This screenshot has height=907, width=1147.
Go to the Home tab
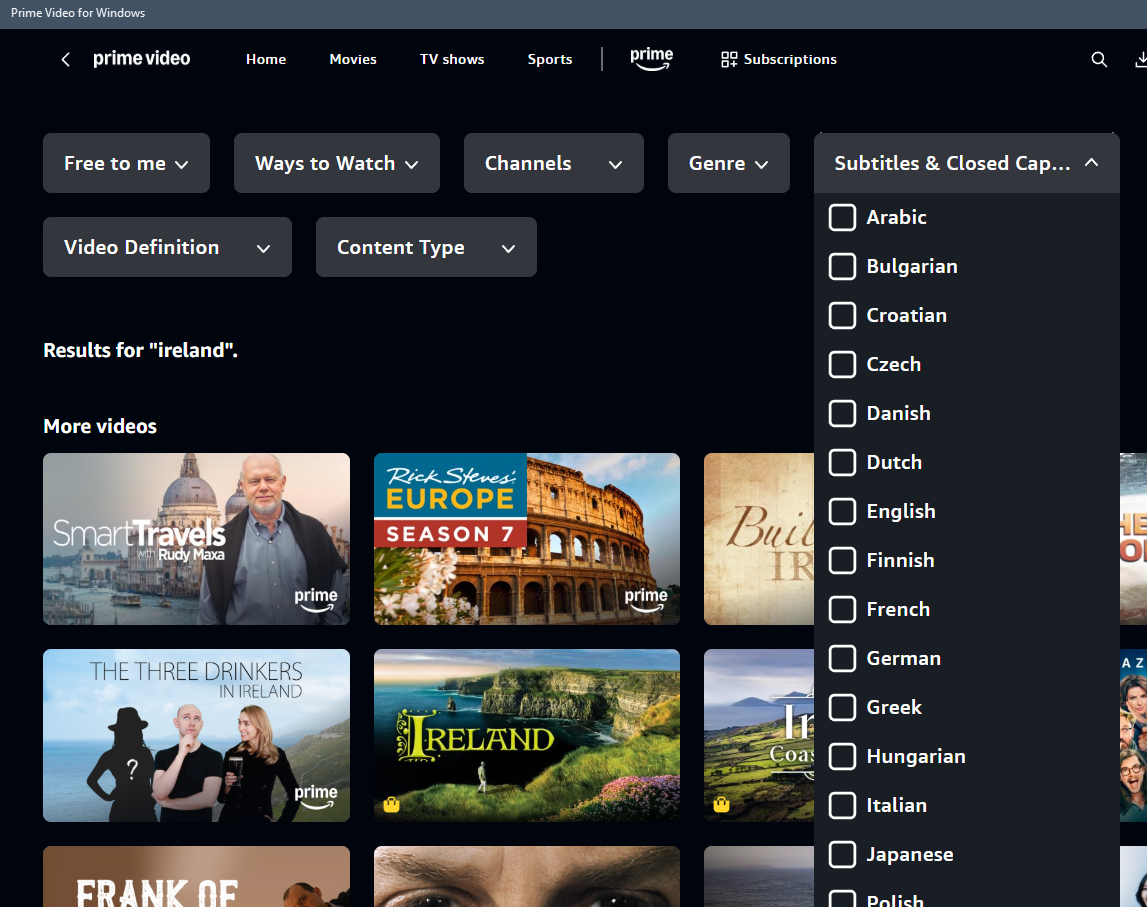266,59
